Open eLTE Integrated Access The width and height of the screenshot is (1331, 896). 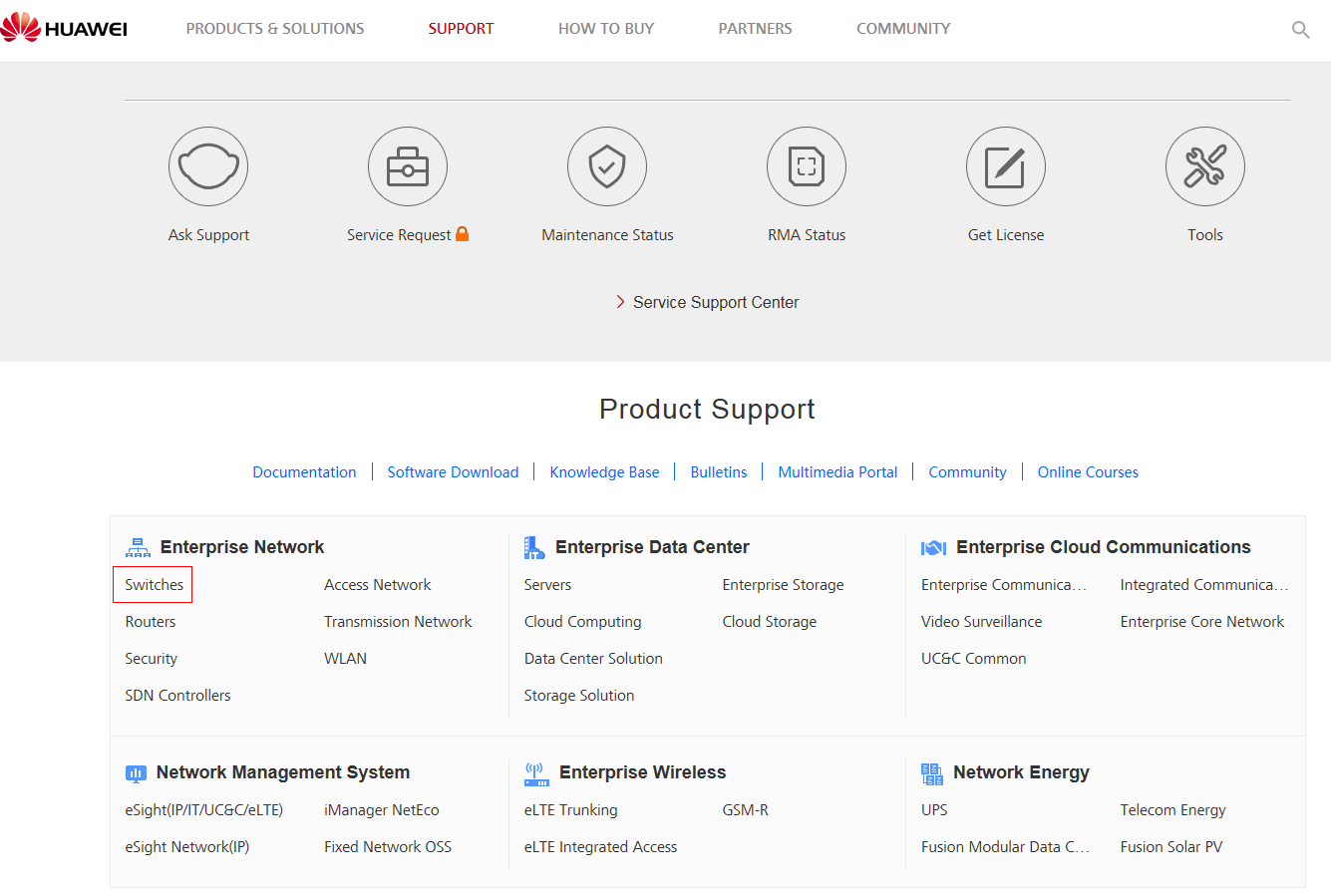click(x=600, y=847)
